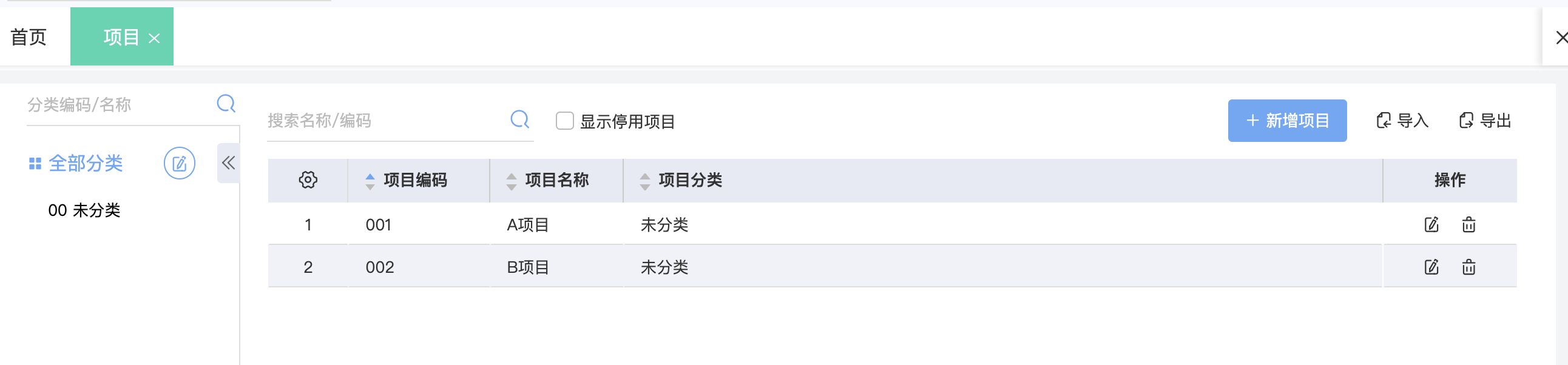Viewport: 1568px width, 365px height.
Task: Delete the B项目 row
Action: point(1468,266)
